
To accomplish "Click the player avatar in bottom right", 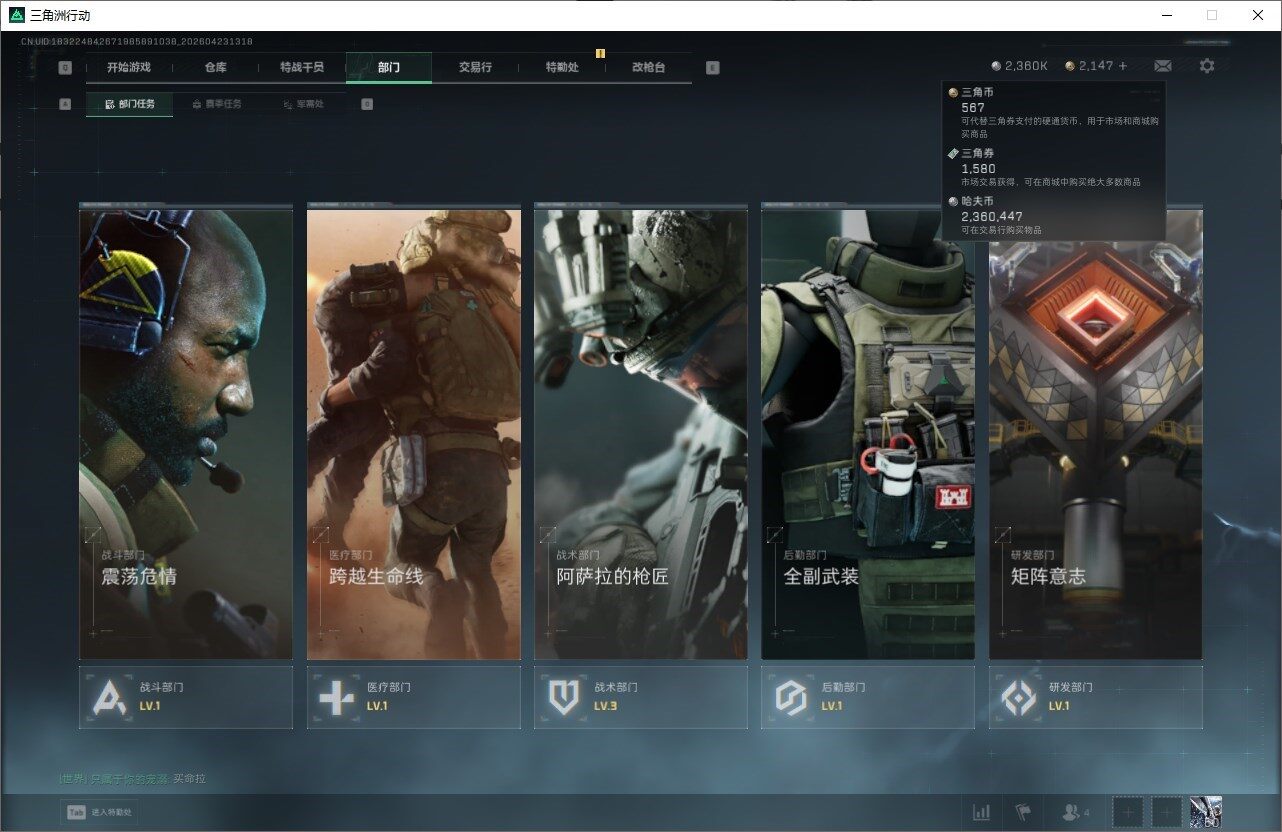I will click(x=1206, y=812).
